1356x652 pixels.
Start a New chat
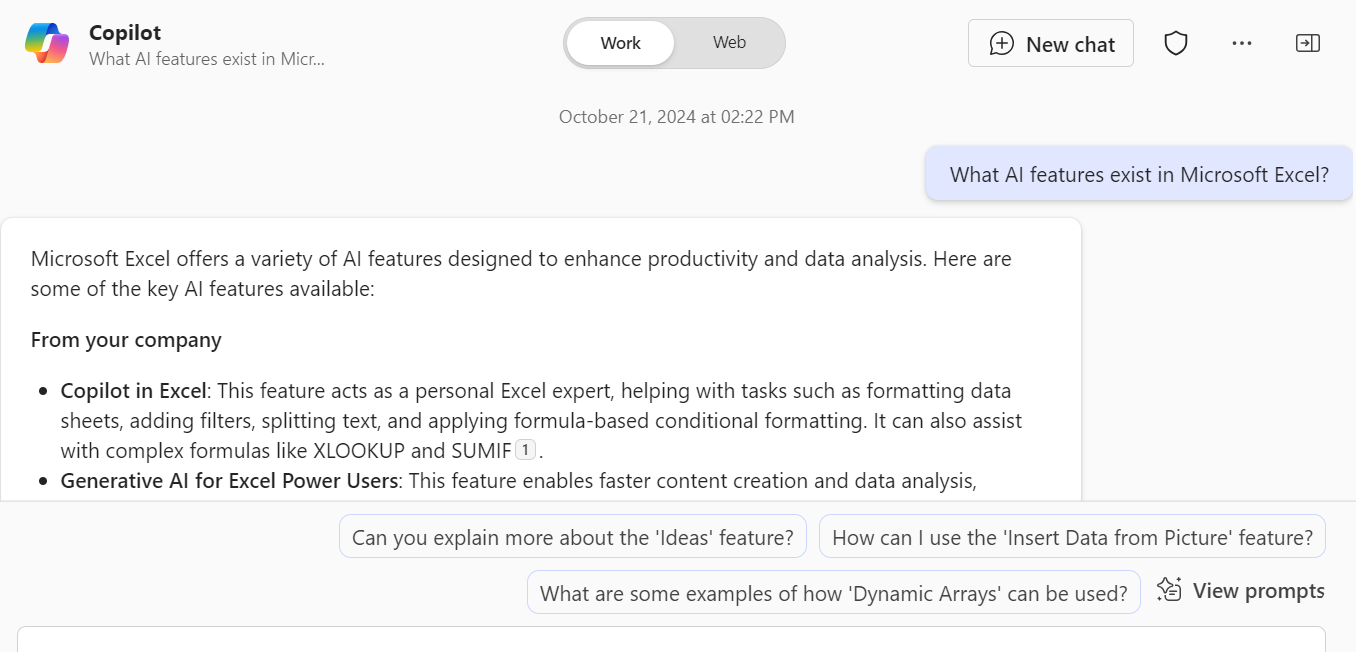click(1051, 43)
